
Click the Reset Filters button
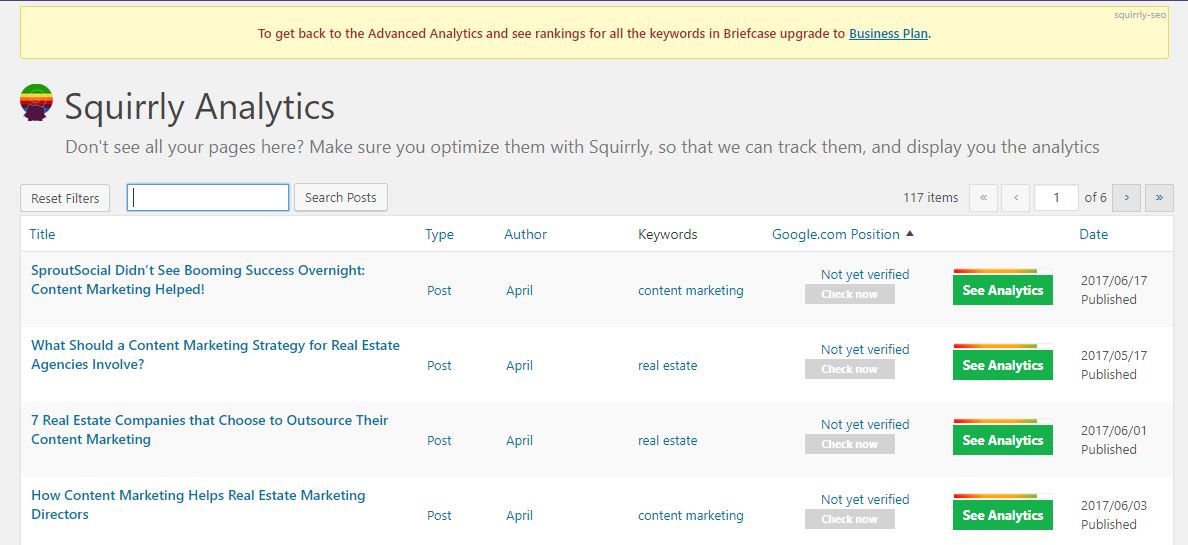[x=65, y=198]
